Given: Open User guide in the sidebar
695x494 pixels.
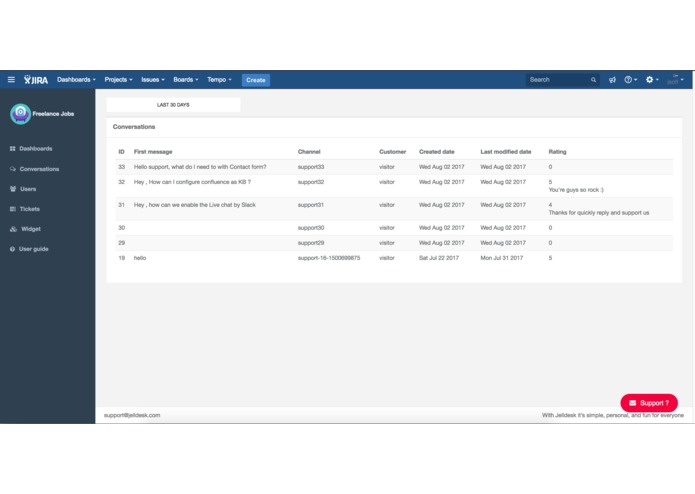Looking at the screenshot, I should [x=34, y=249].
